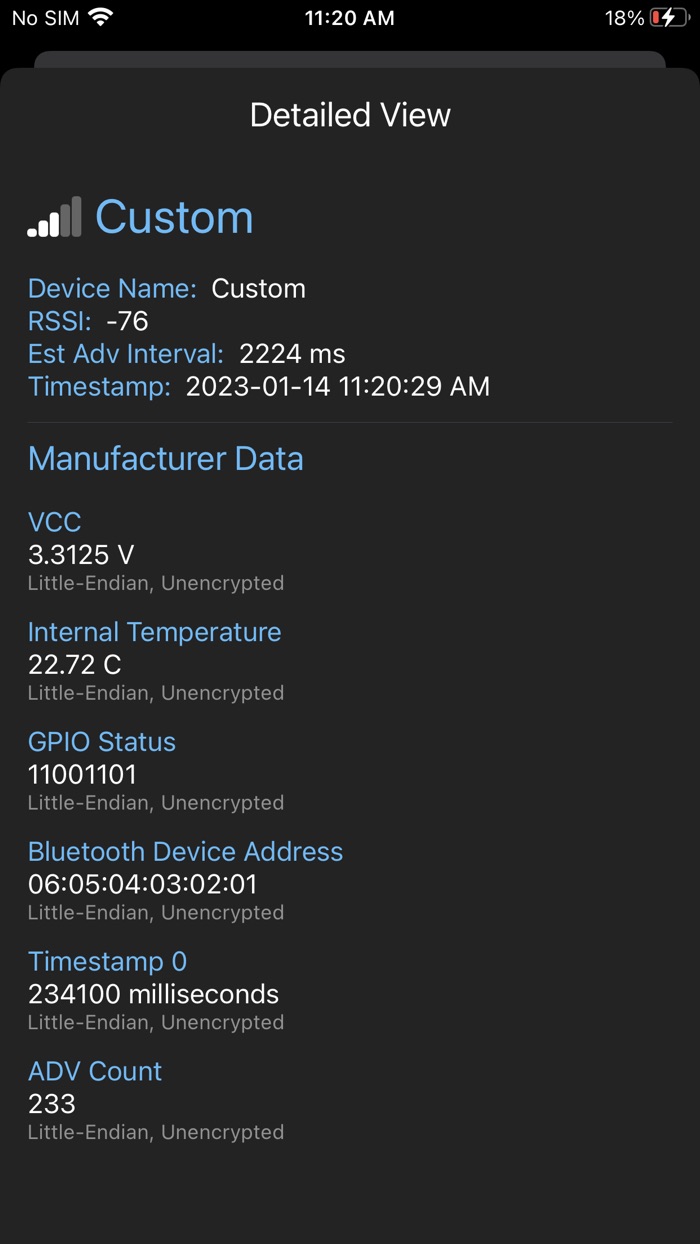Tap the Wi-Fi status icon
The height and width of the screenshot is (1244, 700).
pyautogui.click(x=100, y=17)
